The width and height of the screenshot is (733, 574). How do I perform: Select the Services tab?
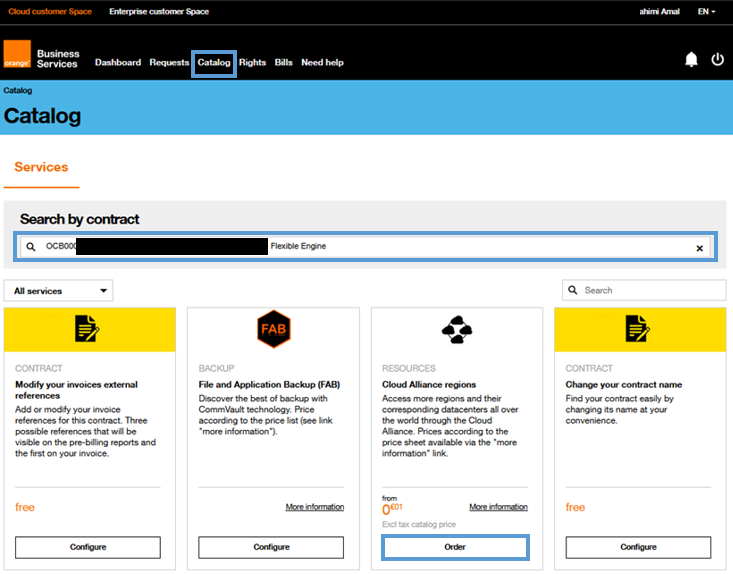click(x=41, y=167)
